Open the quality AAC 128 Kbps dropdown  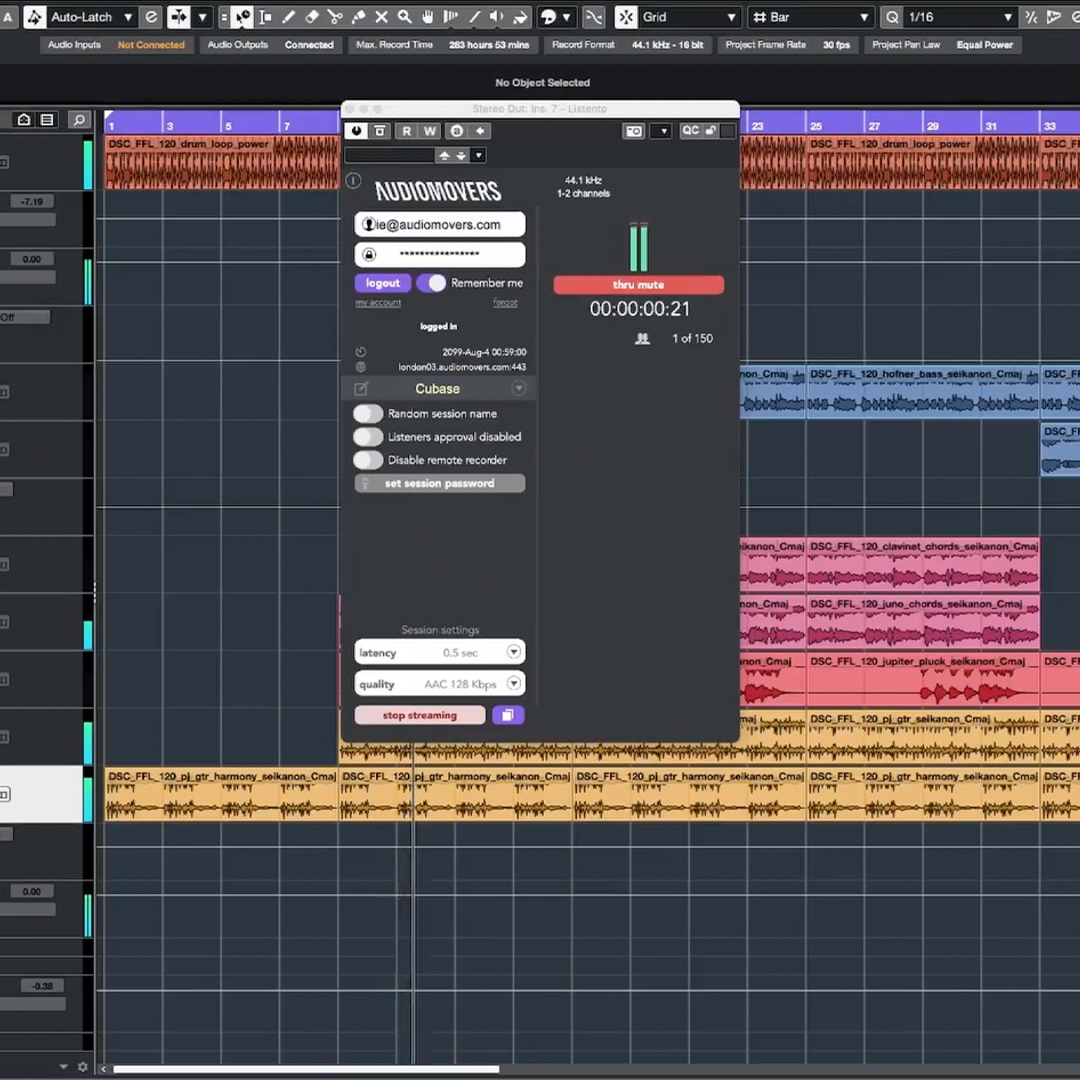point(439,684)
